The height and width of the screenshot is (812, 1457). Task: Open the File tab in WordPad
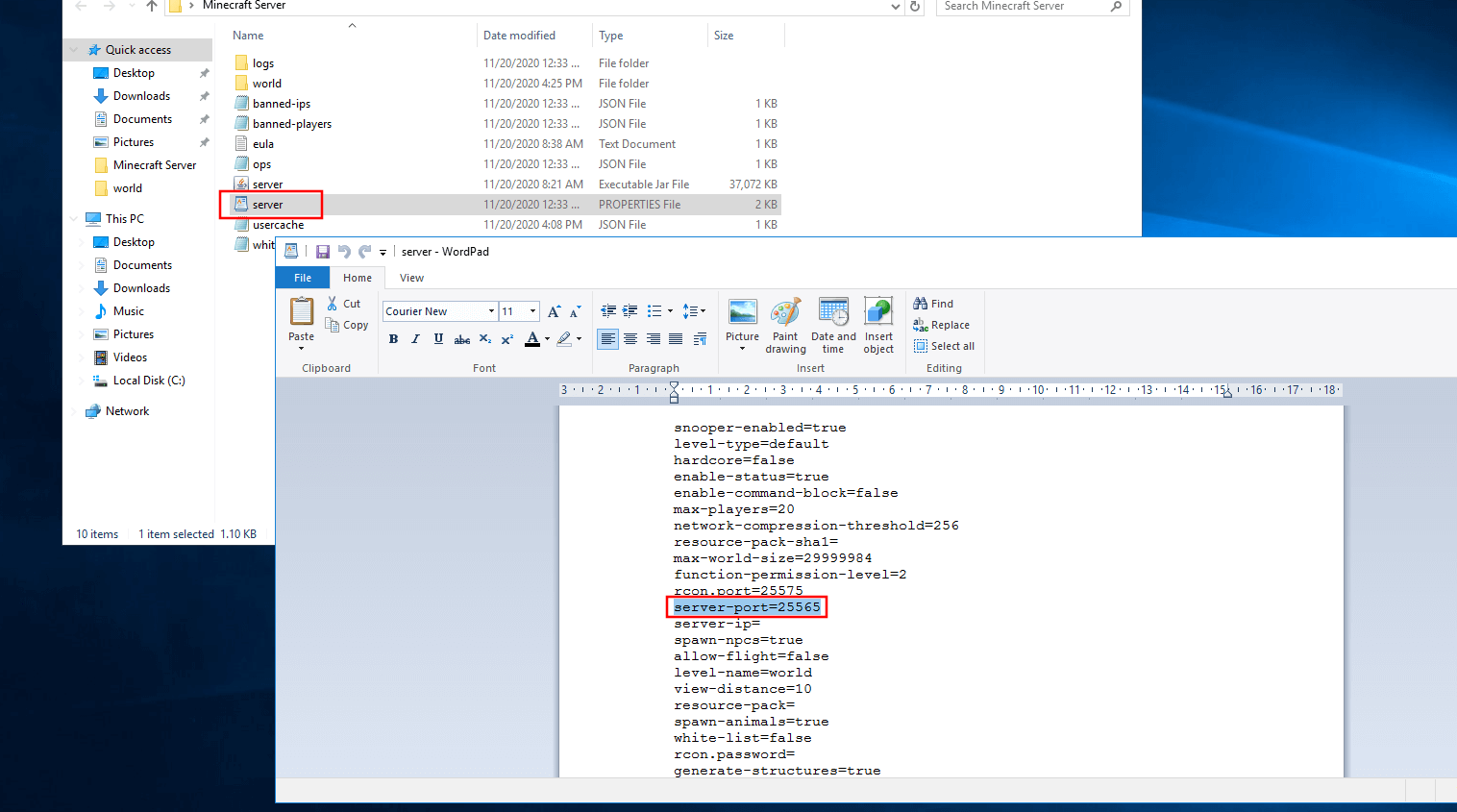303,278
